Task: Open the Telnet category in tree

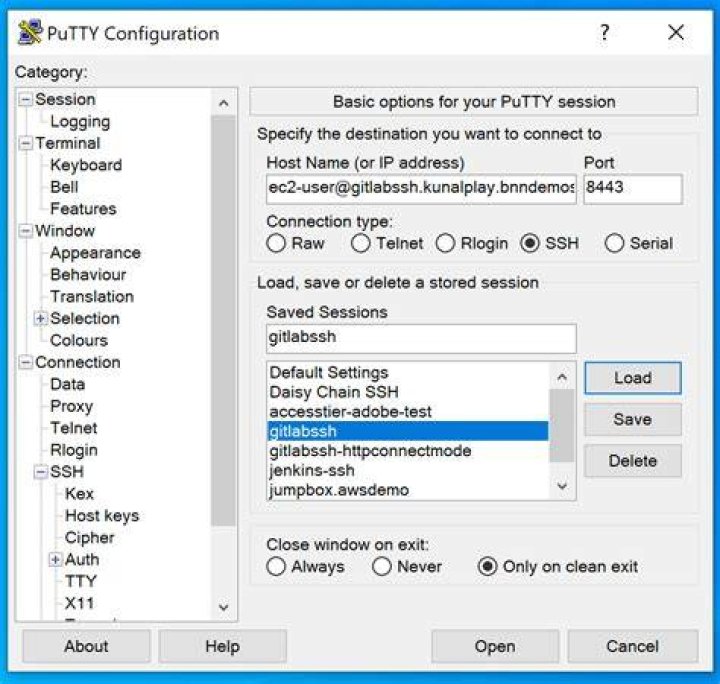Action: (x=73, y=428)
